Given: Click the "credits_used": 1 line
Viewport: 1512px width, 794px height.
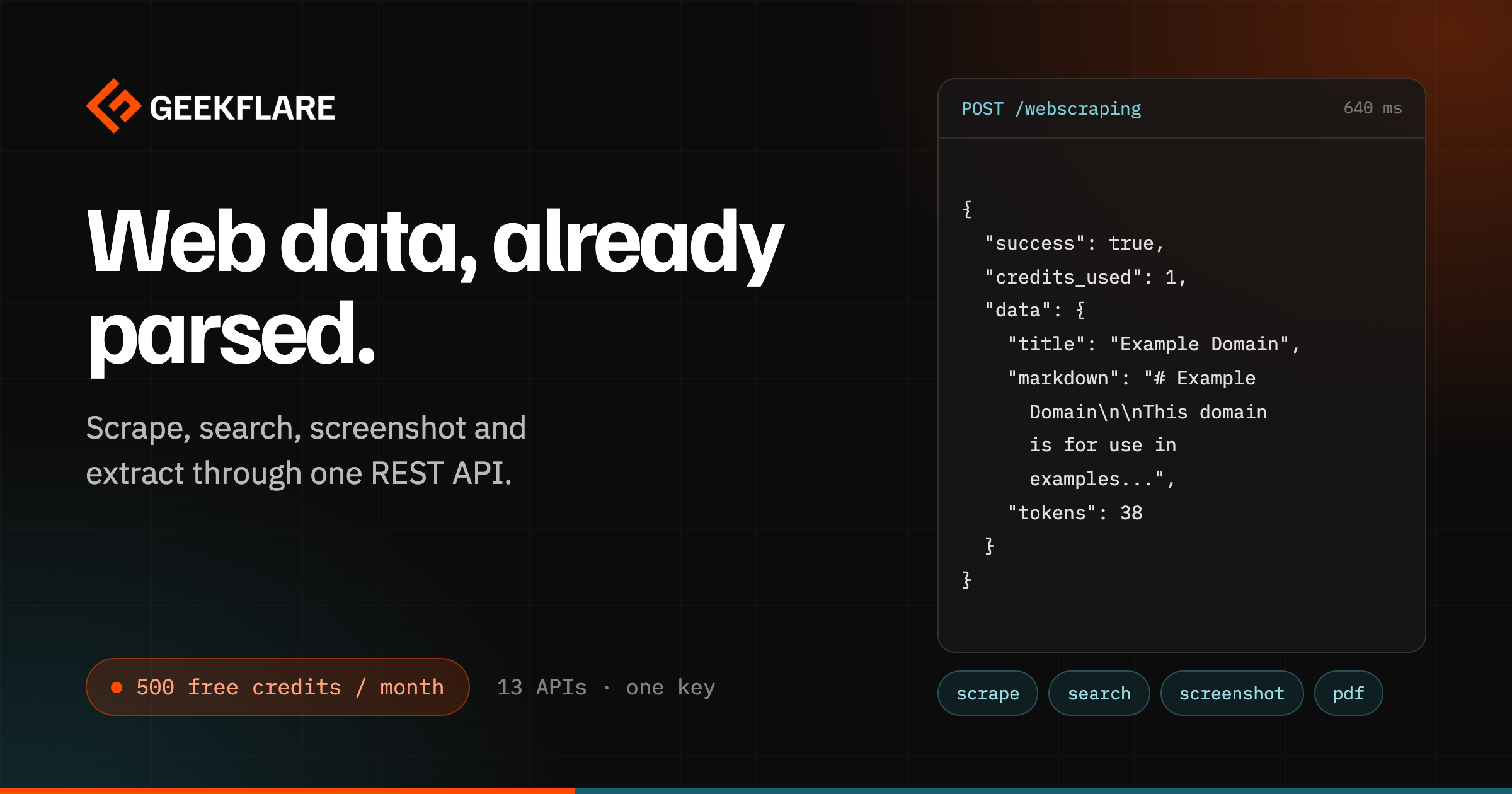Looking at the screenshot, I should tap(1086, 277).
